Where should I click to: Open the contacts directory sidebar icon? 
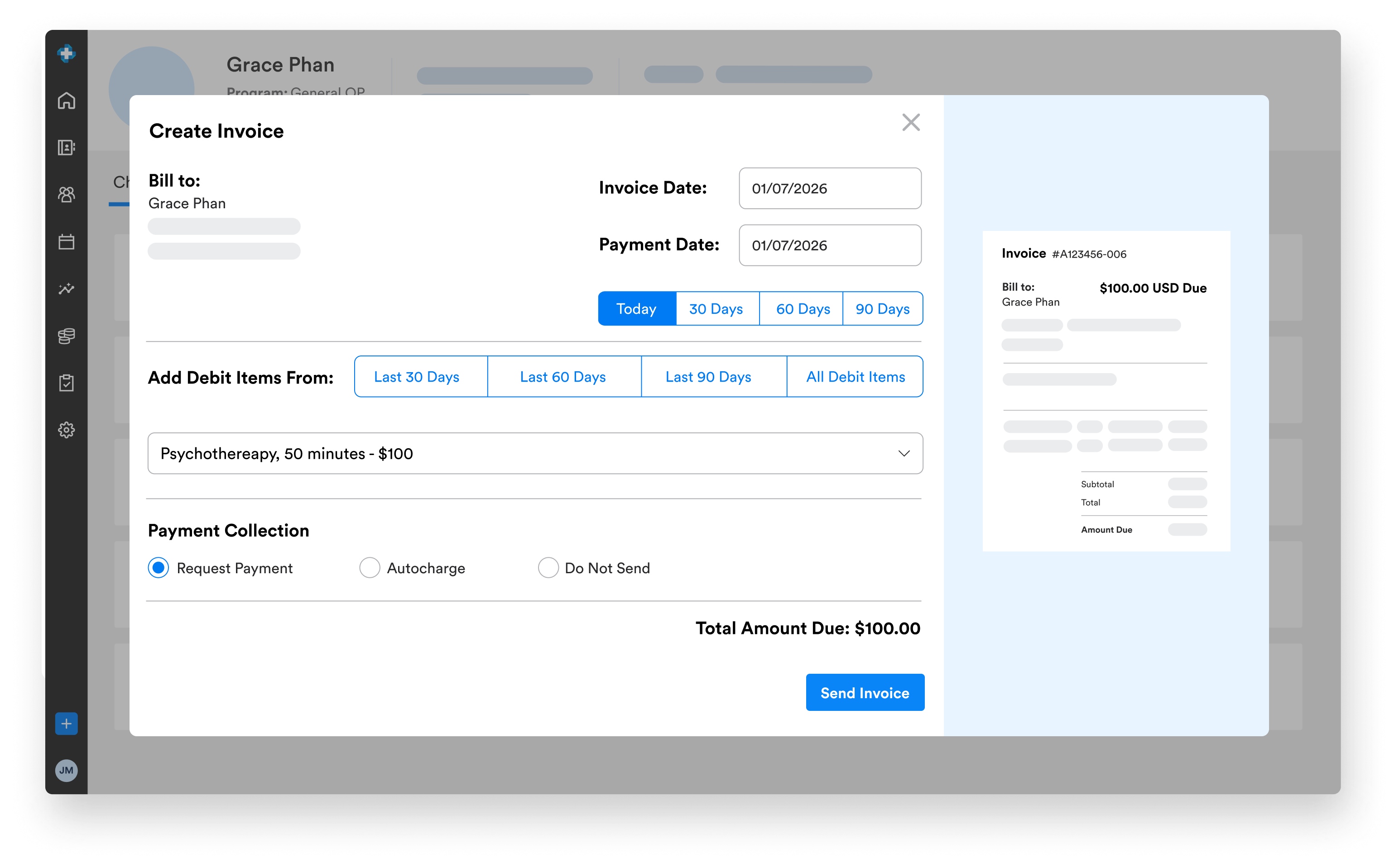click(x=67, y=148)
